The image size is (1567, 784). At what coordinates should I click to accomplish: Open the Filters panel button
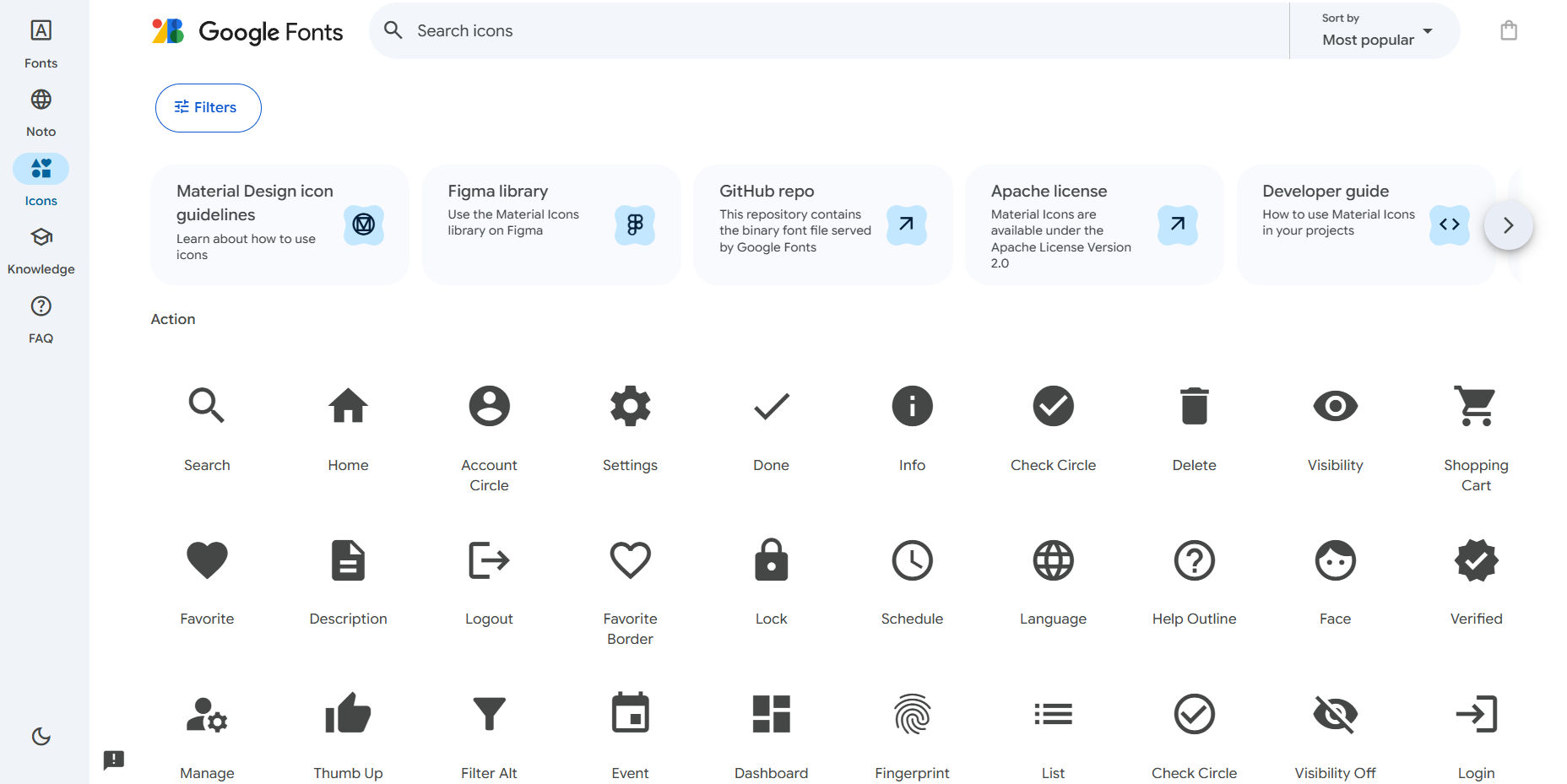click(x=208, y=108)
